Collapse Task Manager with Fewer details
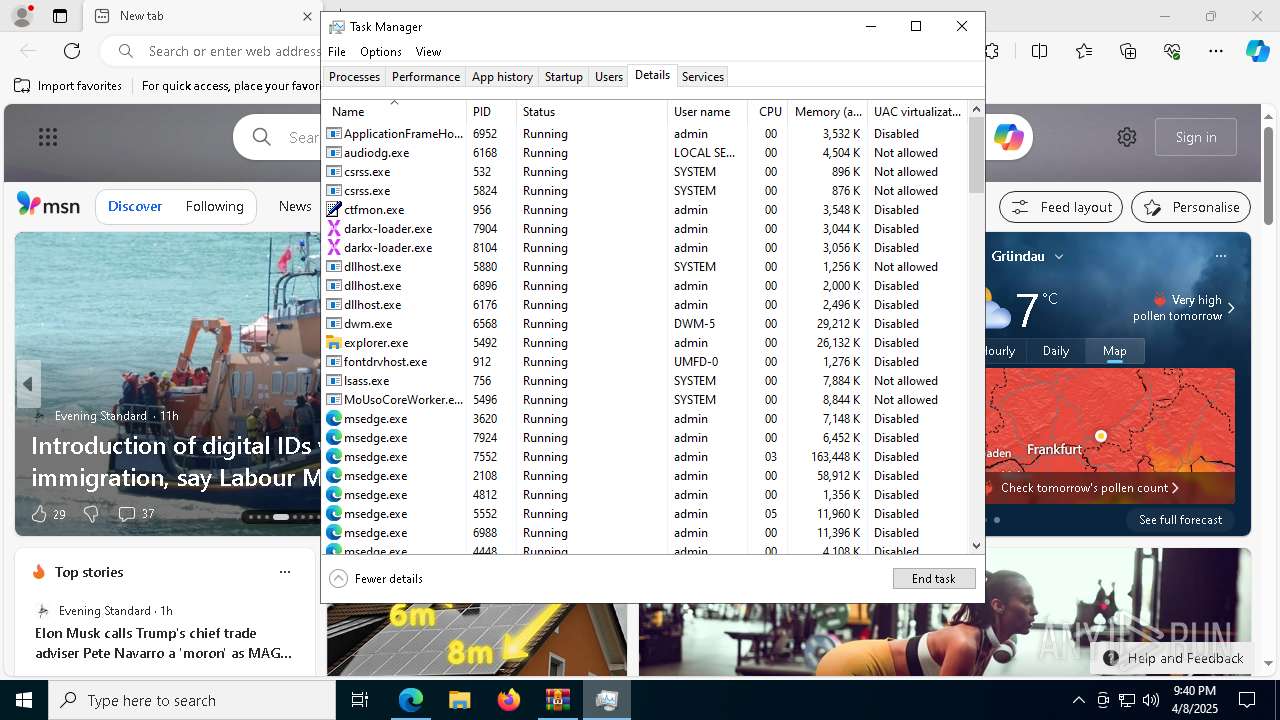1280x720 pixels. tap(376, 579)
